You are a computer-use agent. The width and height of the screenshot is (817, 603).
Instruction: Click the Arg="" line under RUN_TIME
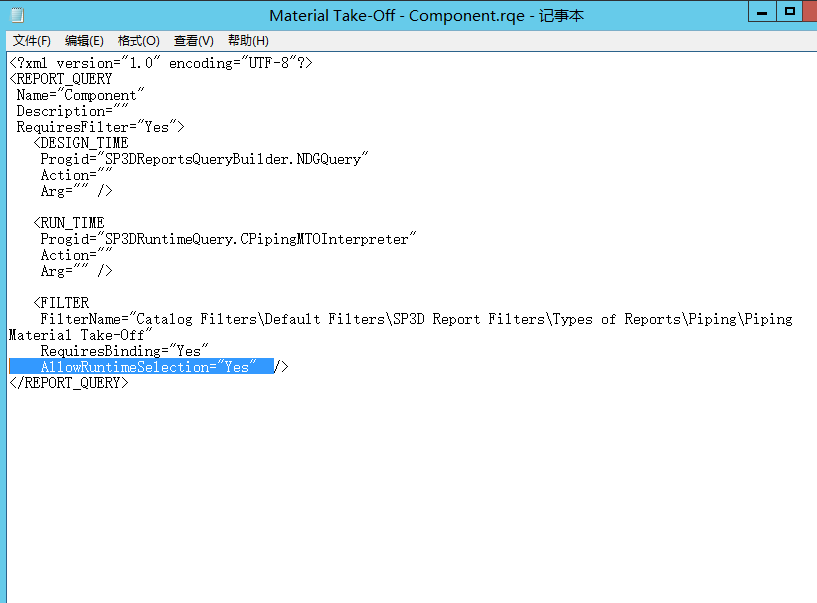(76, 271)
